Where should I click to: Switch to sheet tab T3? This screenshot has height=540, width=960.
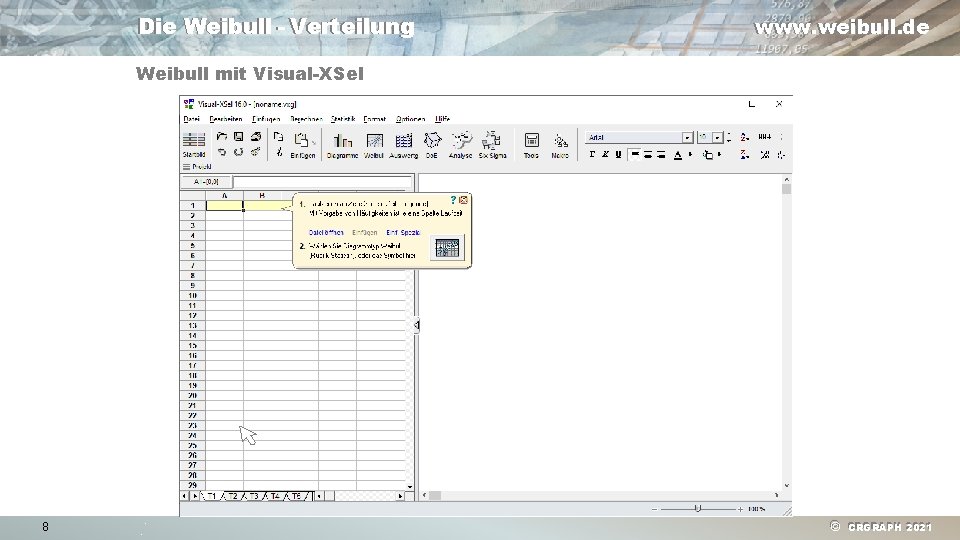coord(254,496)
